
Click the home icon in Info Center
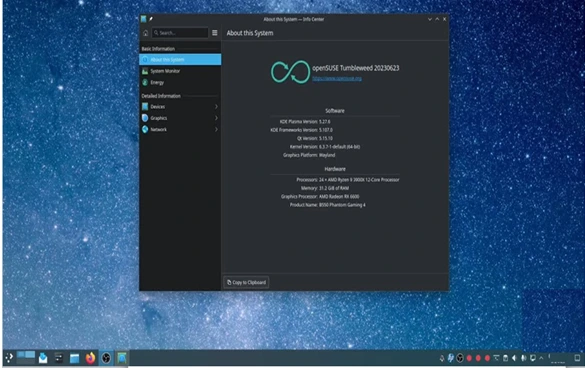[146, 33]
